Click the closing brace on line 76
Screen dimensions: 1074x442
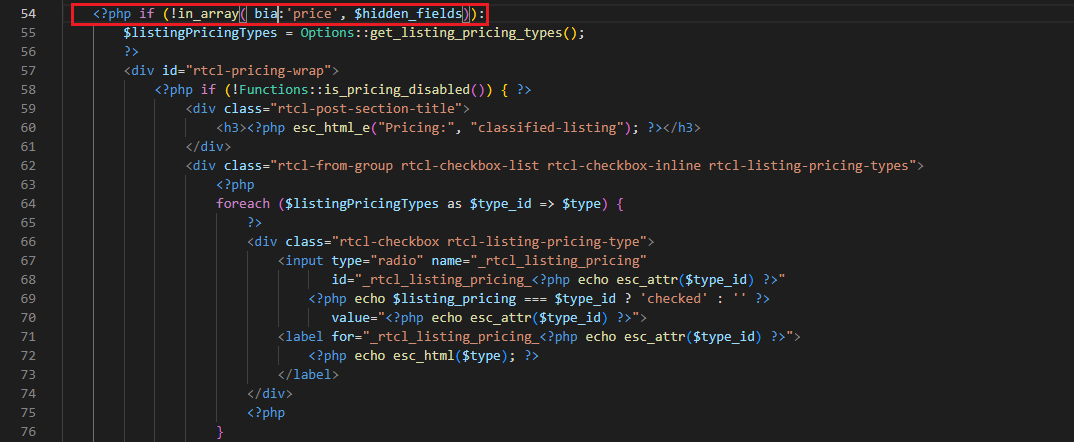coord(220,432)
